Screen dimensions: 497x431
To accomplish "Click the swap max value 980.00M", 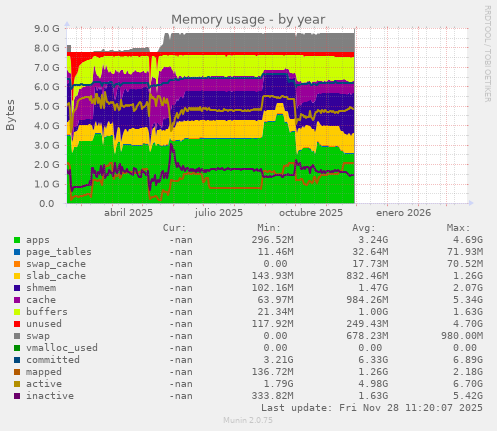I will pos(462,336).
